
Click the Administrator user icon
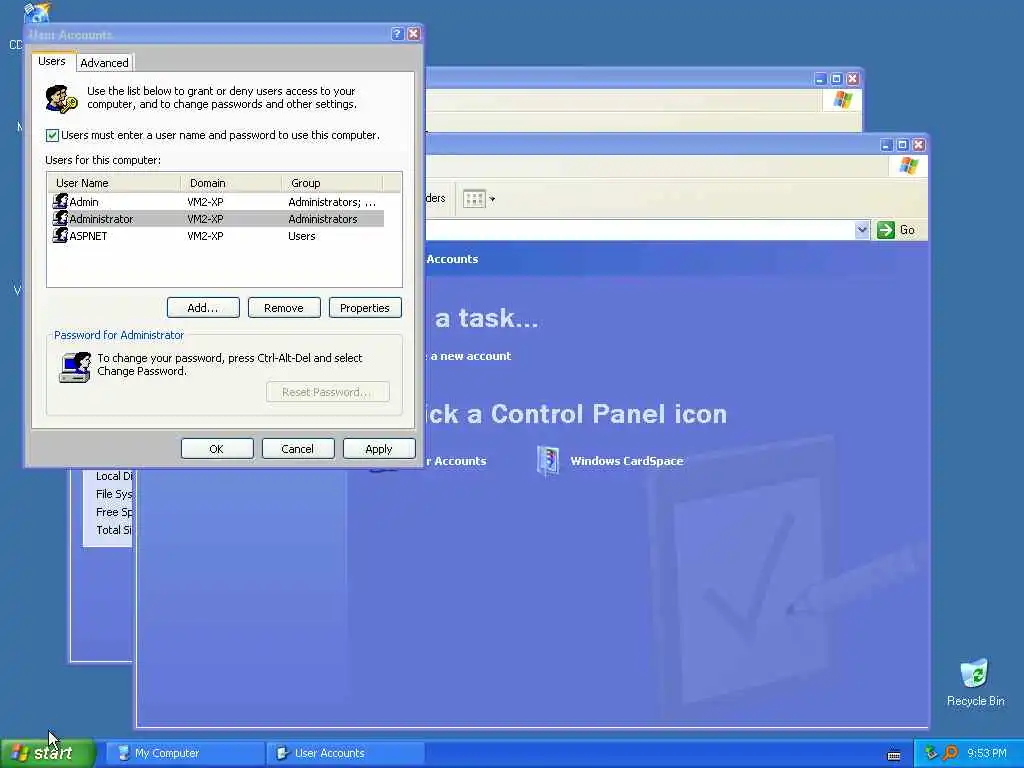pos(60,218)
